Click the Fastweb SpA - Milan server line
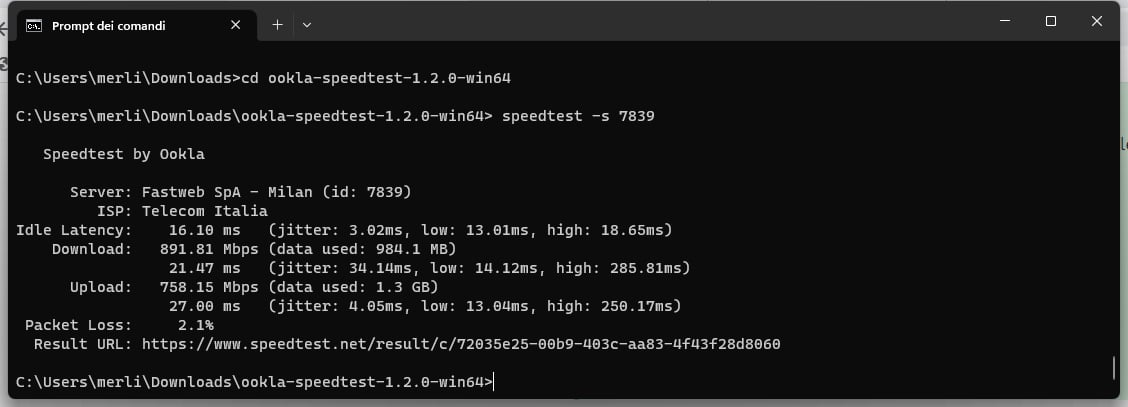This screenshot has height=407, width=1128. pyautogui.click(x=240, y=192)
